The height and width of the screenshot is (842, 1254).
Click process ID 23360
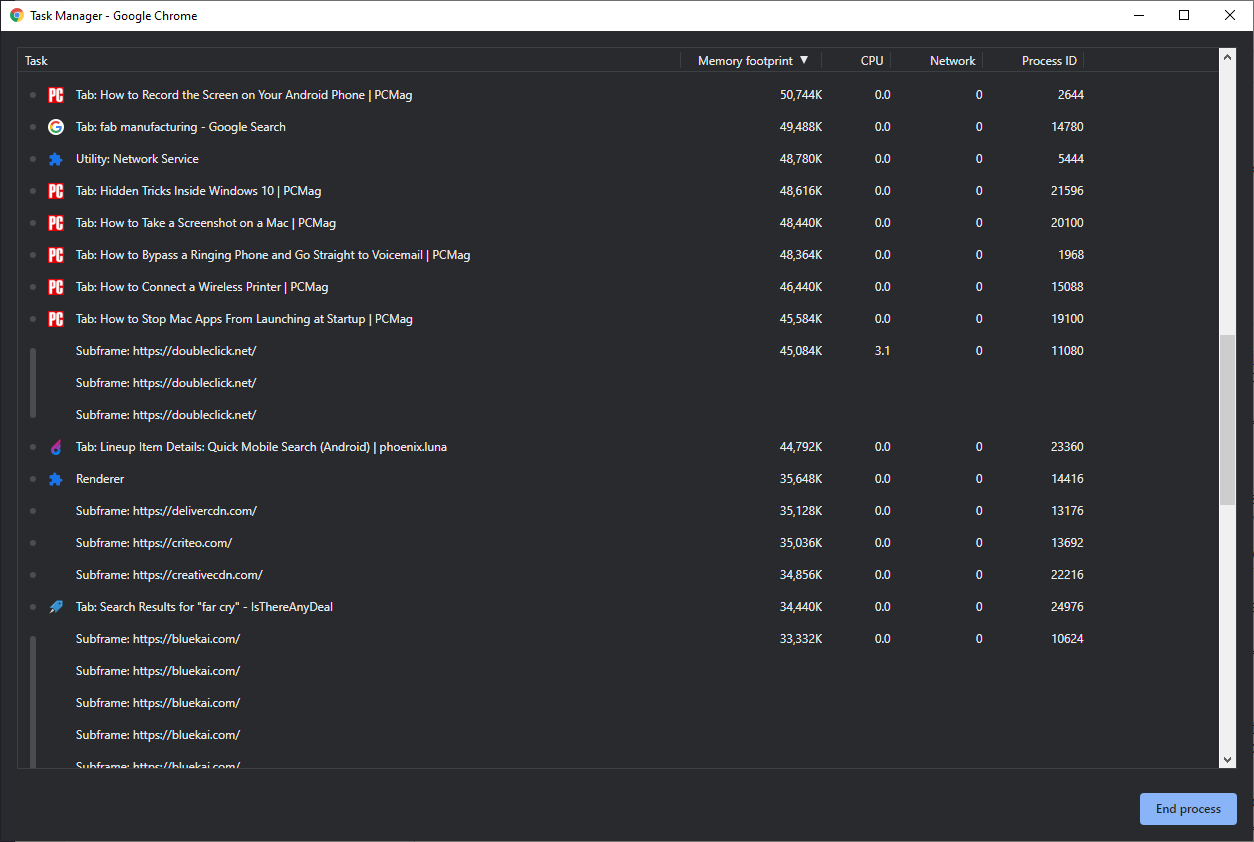pos(1067,447)
